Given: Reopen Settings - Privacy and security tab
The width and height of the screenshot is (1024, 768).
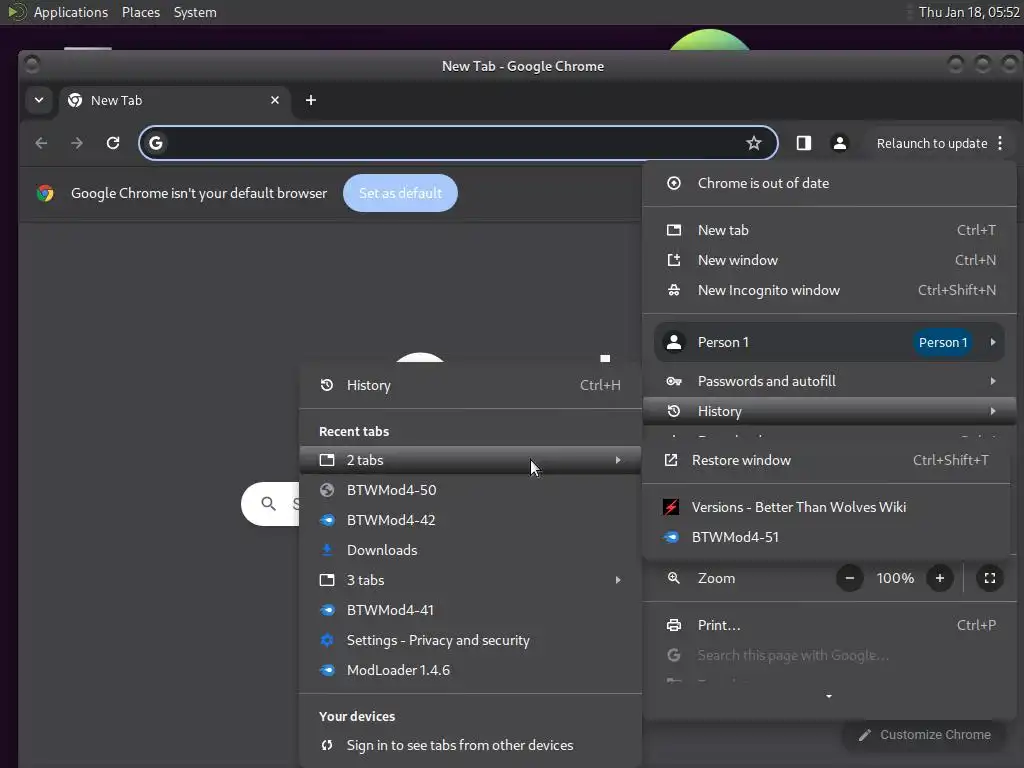Looking at the screenshot, I should click(470, 640).
